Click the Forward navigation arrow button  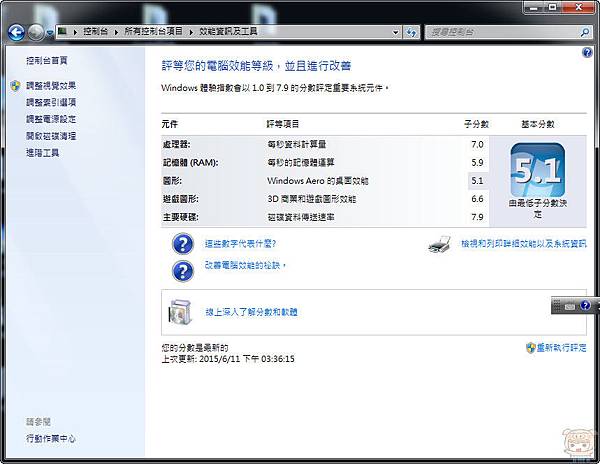coord(36,33)
